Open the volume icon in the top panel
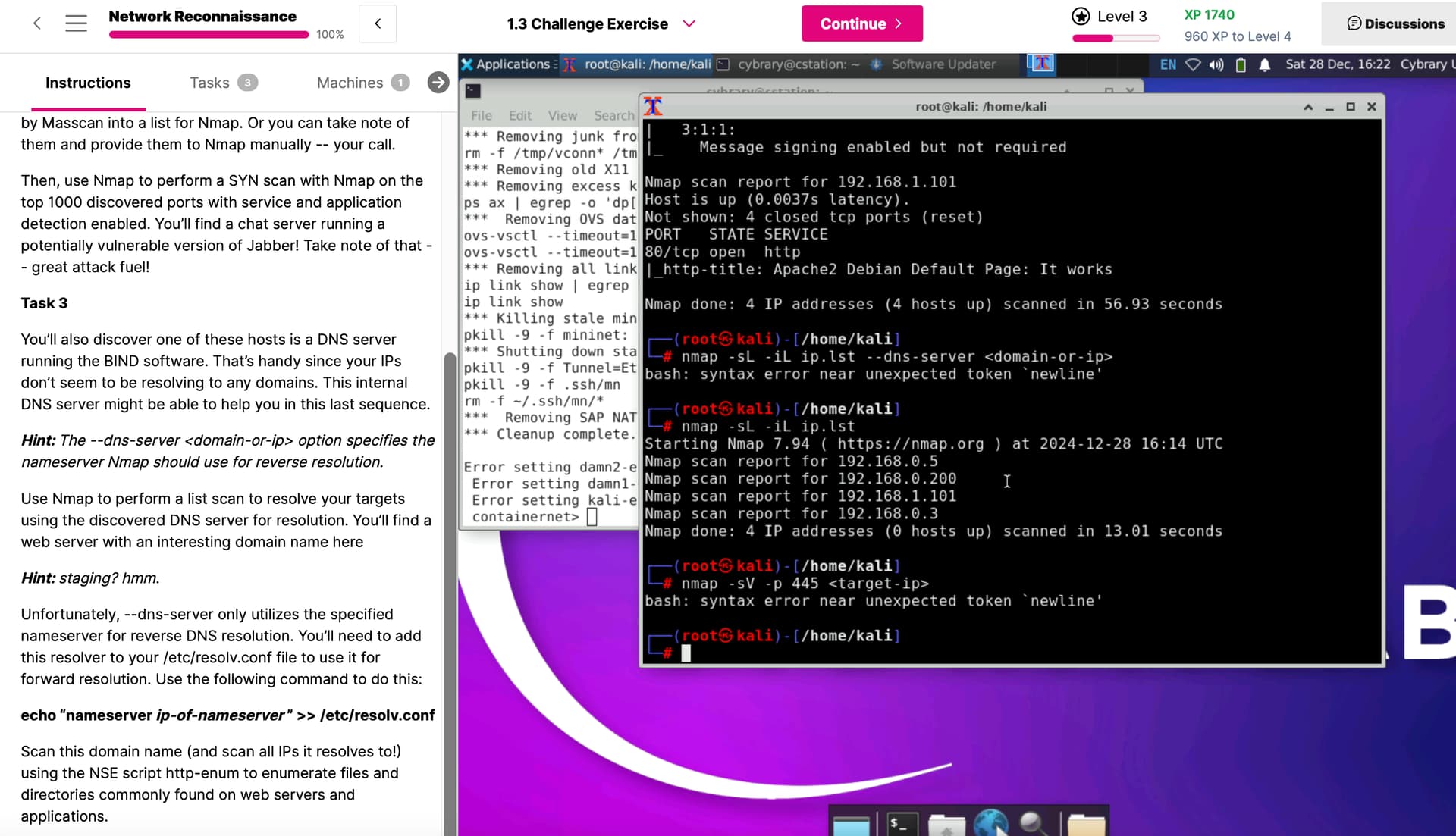1456x836 pixels. pos(1216,65)
